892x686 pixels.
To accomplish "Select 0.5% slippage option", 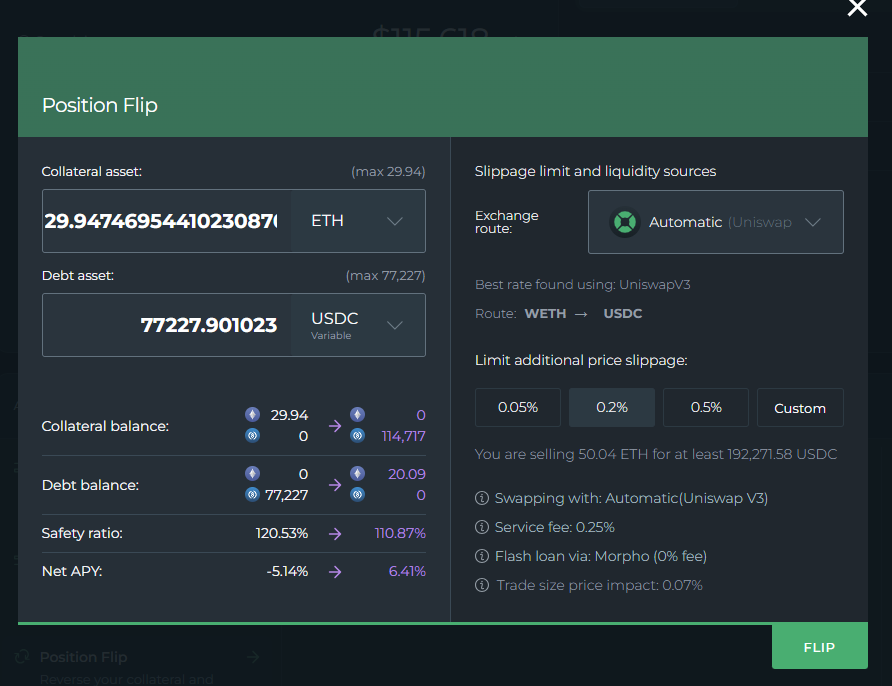I will (x=706, y=408).
